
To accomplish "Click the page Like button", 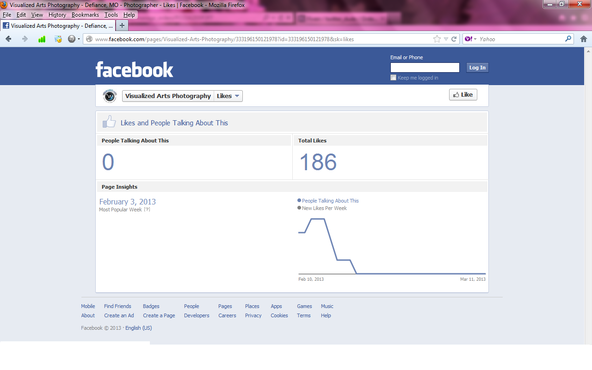I will [463, 95].
